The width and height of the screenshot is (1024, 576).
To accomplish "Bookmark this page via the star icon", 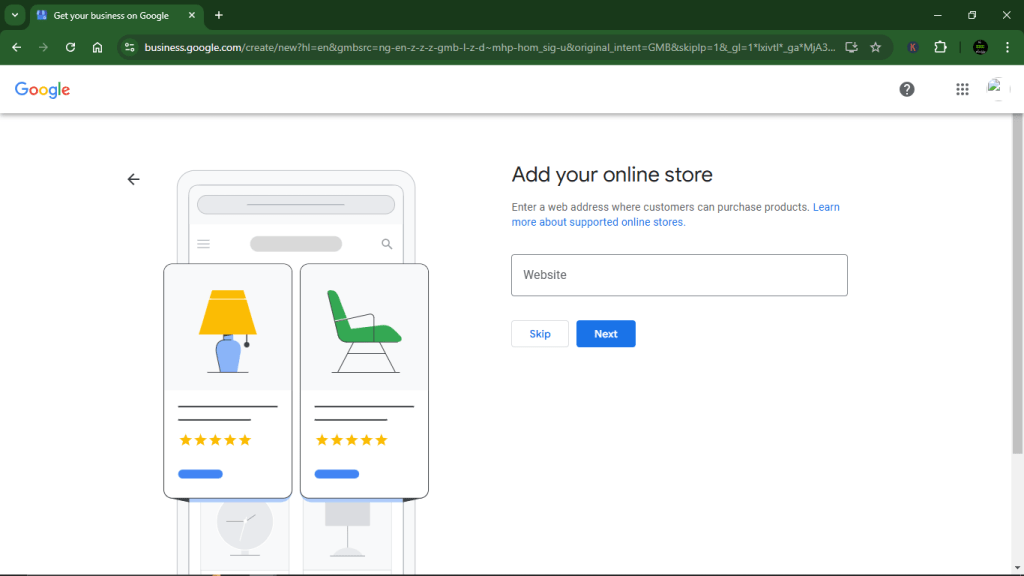I will 875,46.
